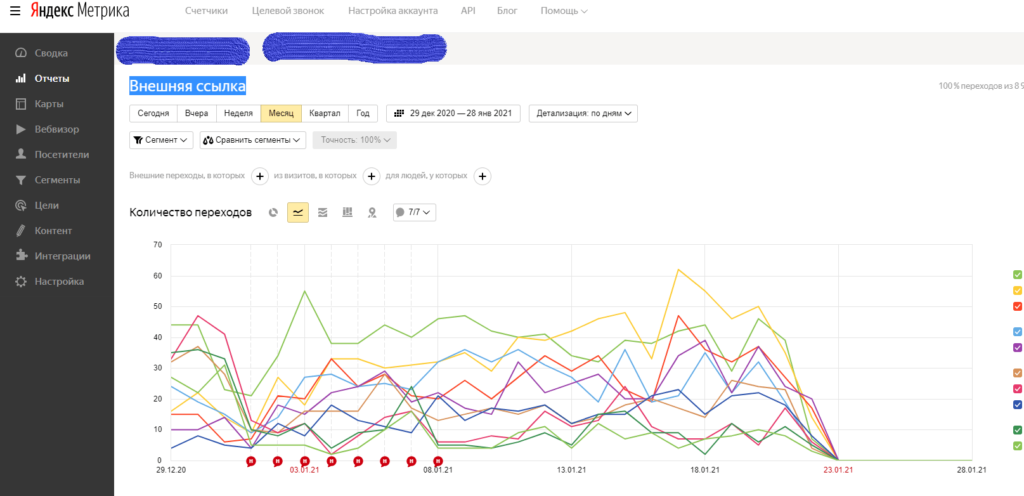The height and width of the screenshot is (496, 1024).
Task: Add condition for для людей with plus
Action: (x=482, y=176)
